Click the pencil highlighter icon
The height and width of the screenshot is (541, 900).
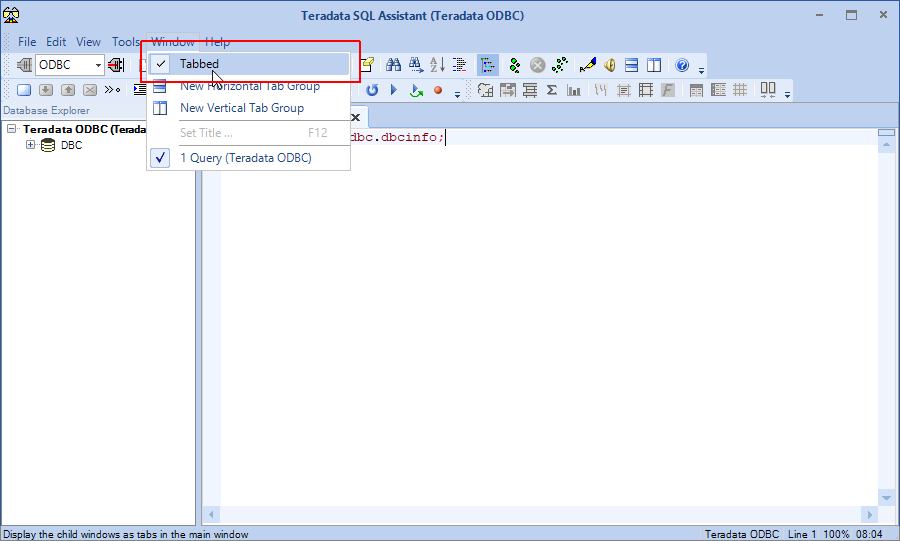coord(587,65)
